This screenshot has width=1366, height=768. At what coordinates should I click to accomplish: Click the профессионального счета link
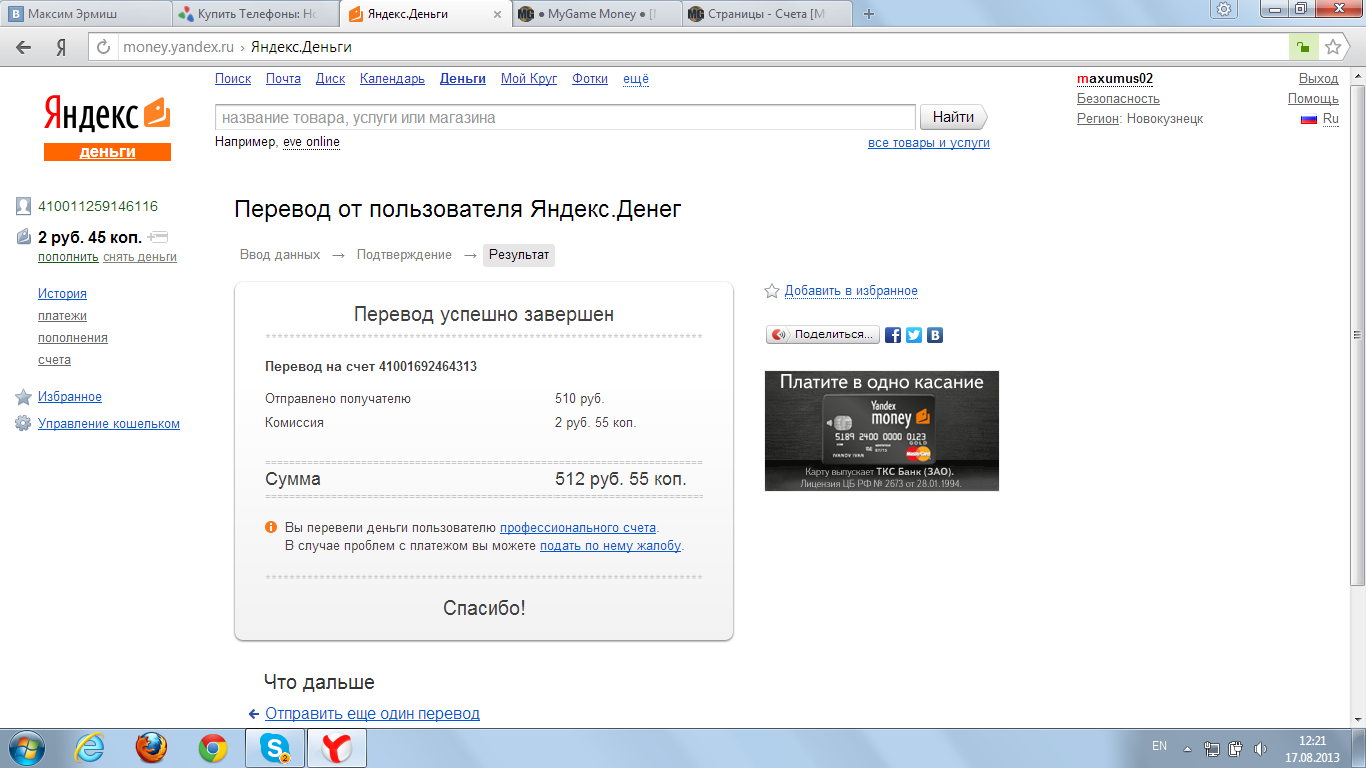coord(578,528)
